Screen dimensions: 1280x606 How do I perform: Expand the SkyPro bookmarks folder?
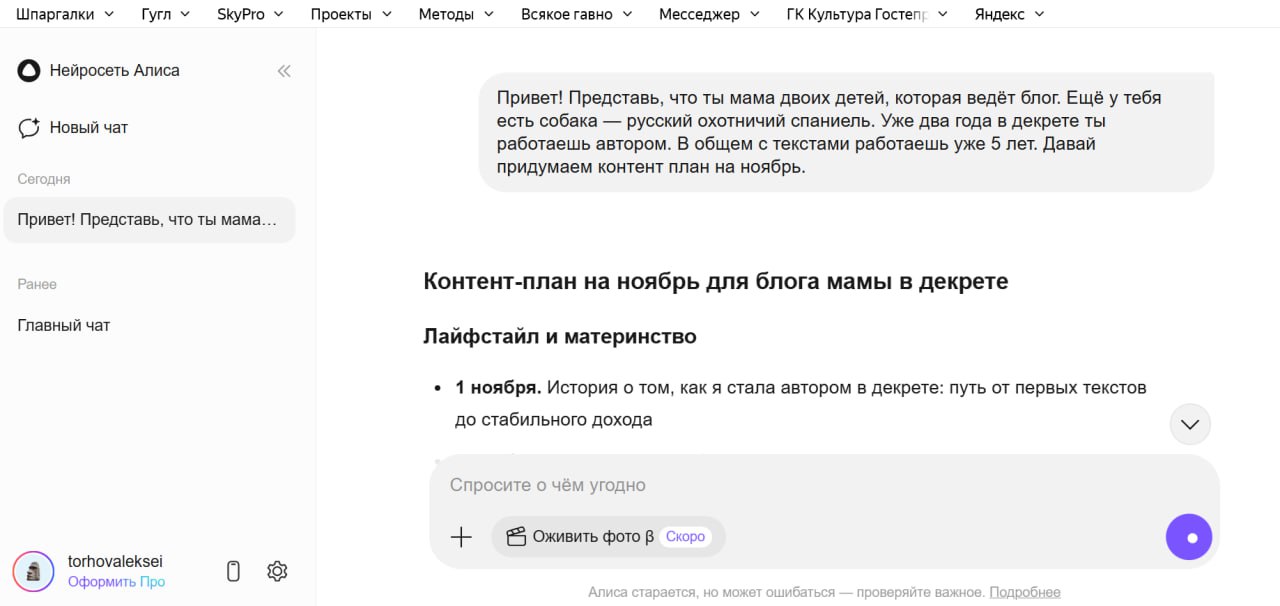(x=250, y=14)
